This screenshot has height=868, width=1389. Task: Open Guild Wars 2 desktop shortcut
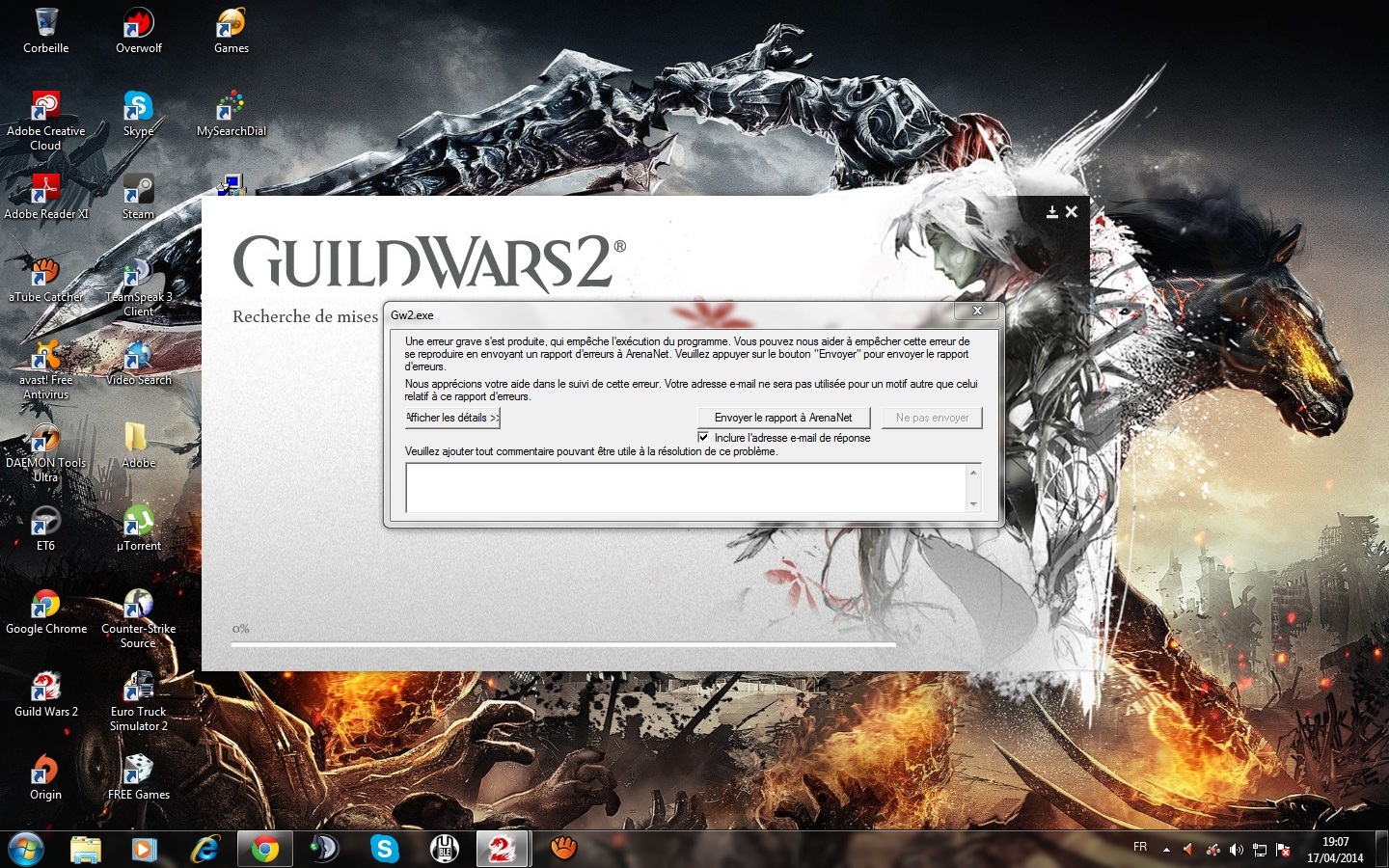coord(45,694)
